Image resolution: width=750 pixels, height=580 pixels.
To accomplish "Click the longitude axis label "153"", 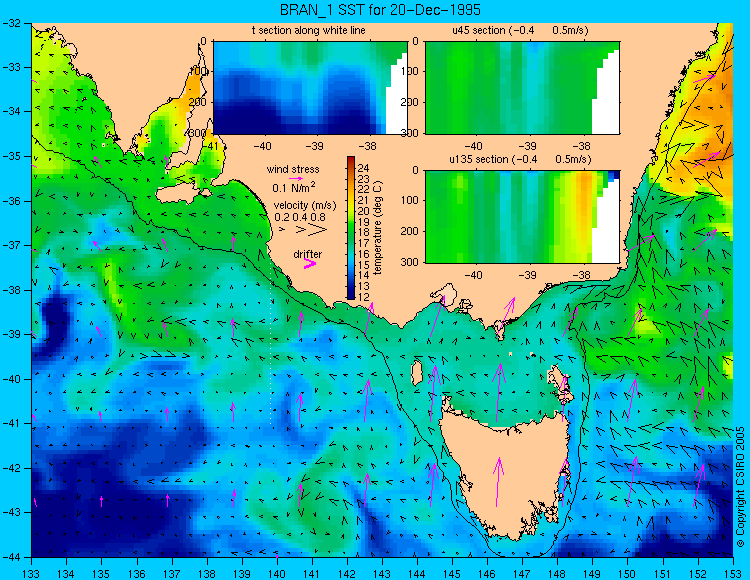I will (x=733, y=573).
